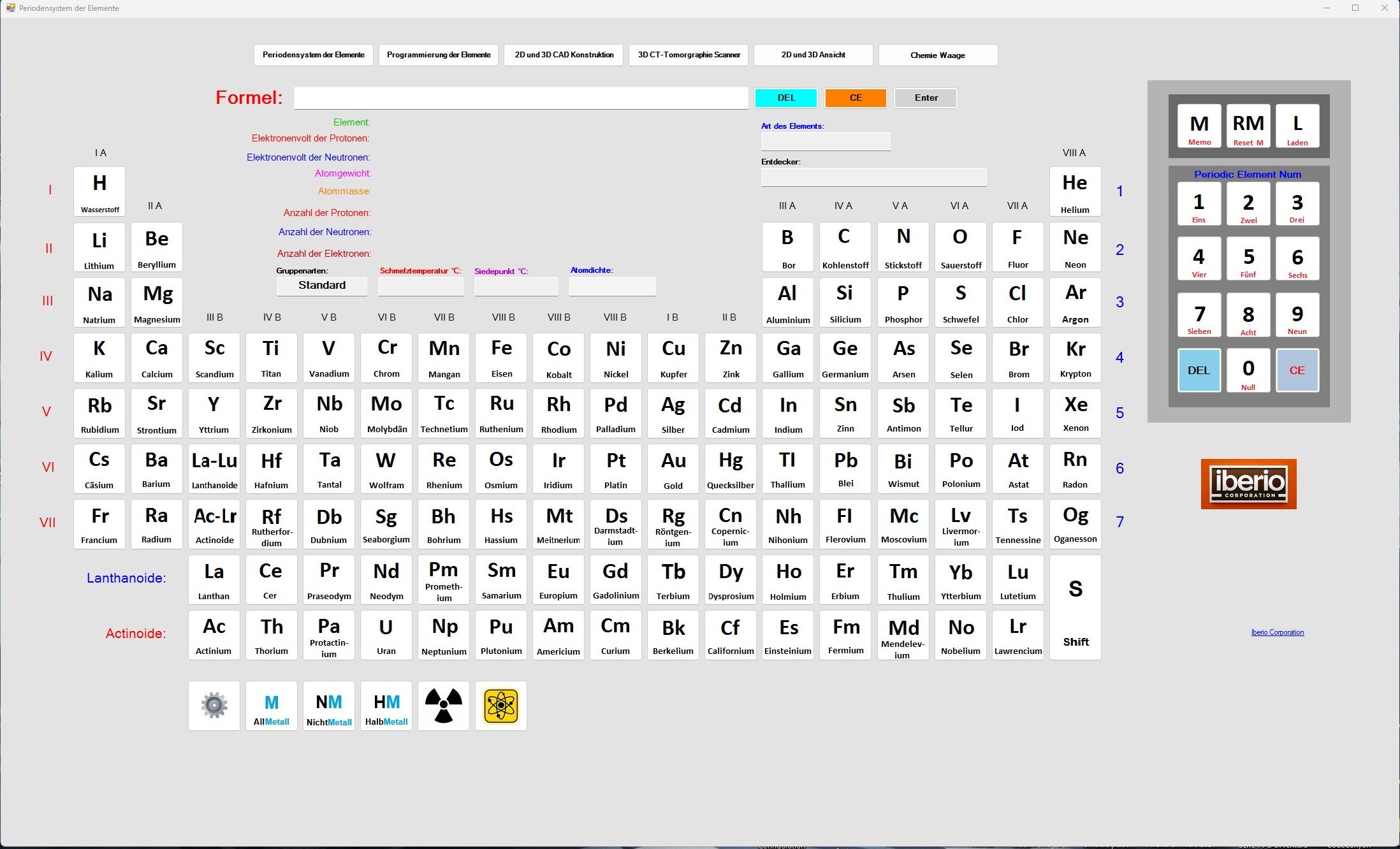Select the HalbMetall filter icon
Screen dimensions: 1400x849
(x=386, y=706)
